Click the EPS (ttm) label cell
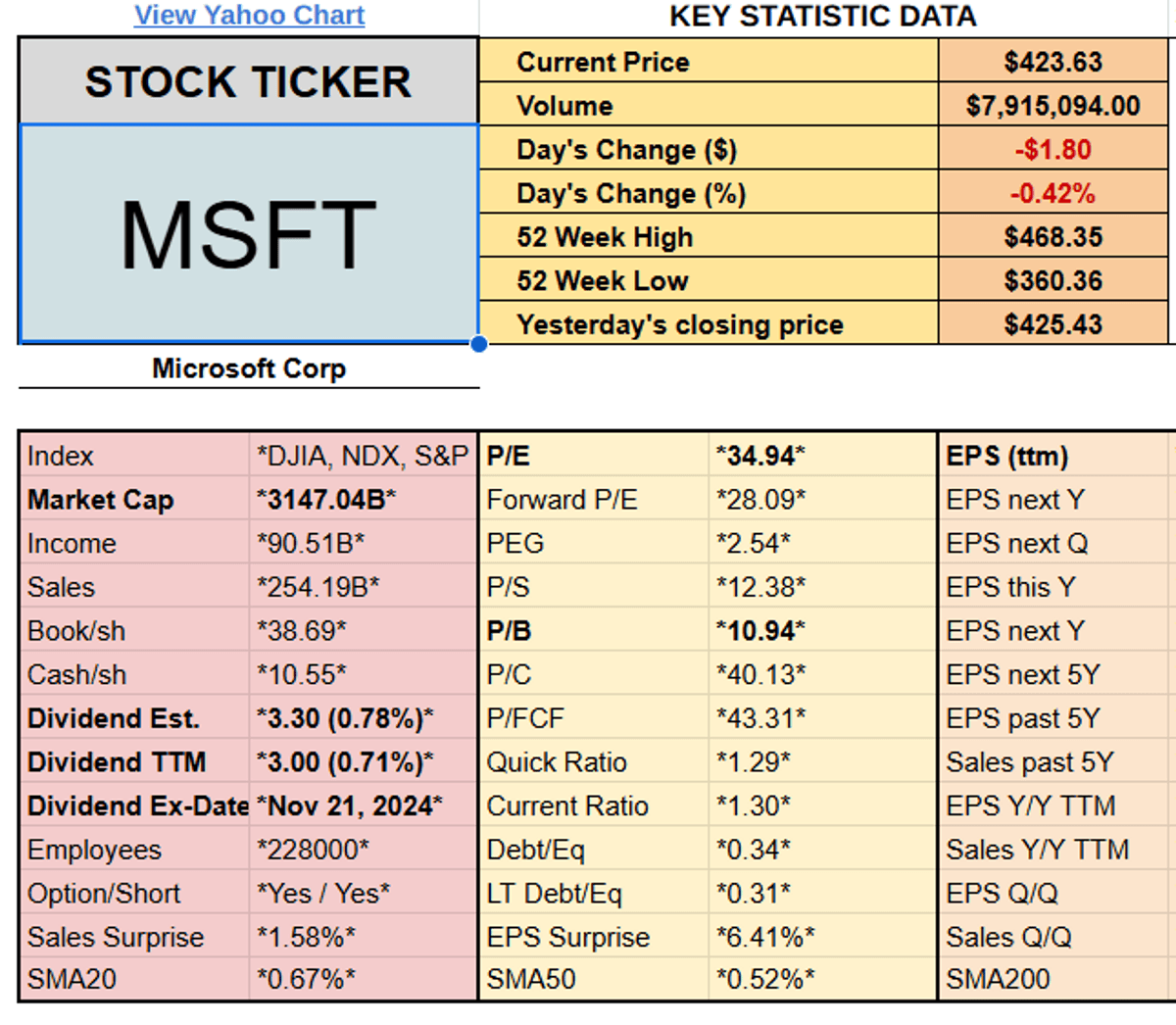The height and width of the screenshot is (1025, 1176). (x=1007, y=457)
